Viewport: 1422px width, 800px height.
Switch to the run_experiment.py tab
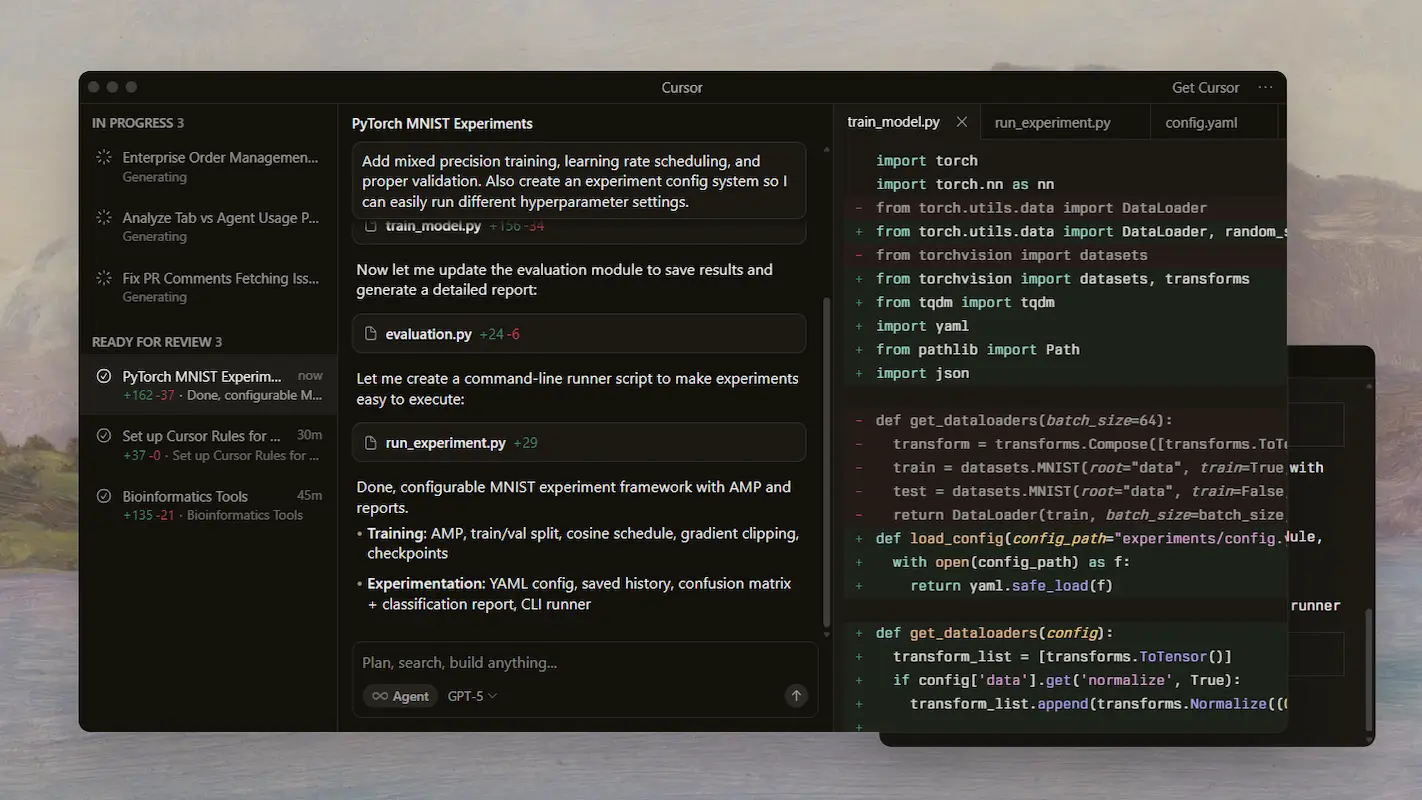[x=1052, y=123]
